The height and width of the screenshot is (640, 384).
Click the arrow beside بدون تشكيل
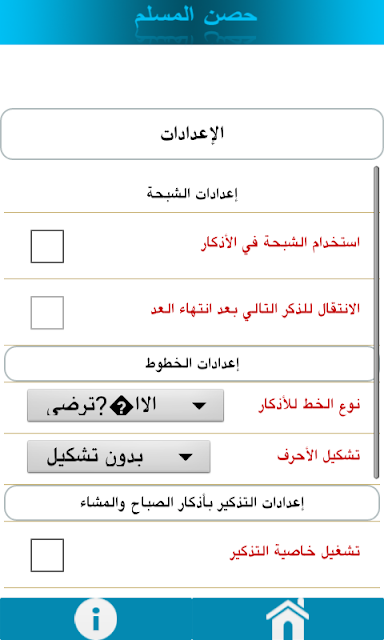point(186,457)
